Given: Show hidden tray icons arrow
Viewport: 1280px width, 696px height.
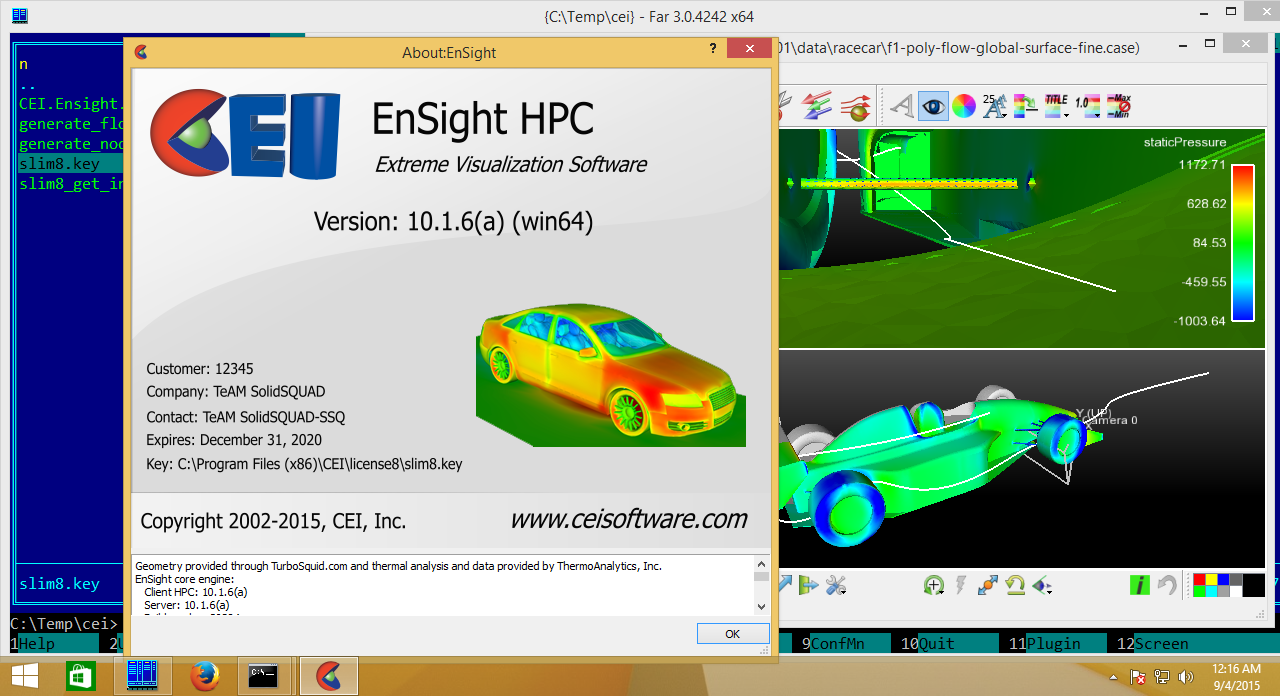Looking at the screenshot, I should (x=1113, y=677).
